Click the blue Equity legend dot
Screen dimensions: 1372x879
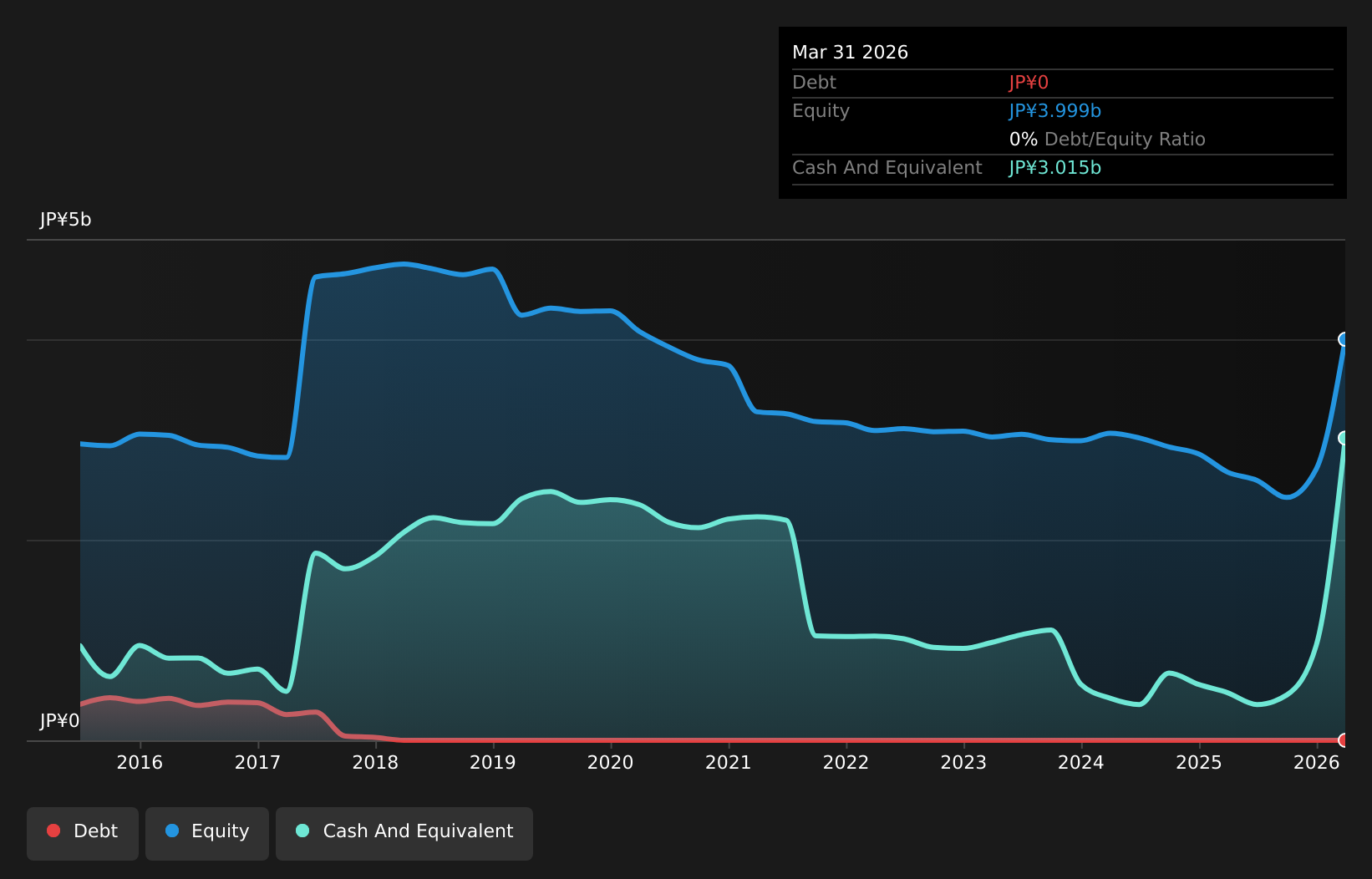pyautogui.click(x=172, y=831)
